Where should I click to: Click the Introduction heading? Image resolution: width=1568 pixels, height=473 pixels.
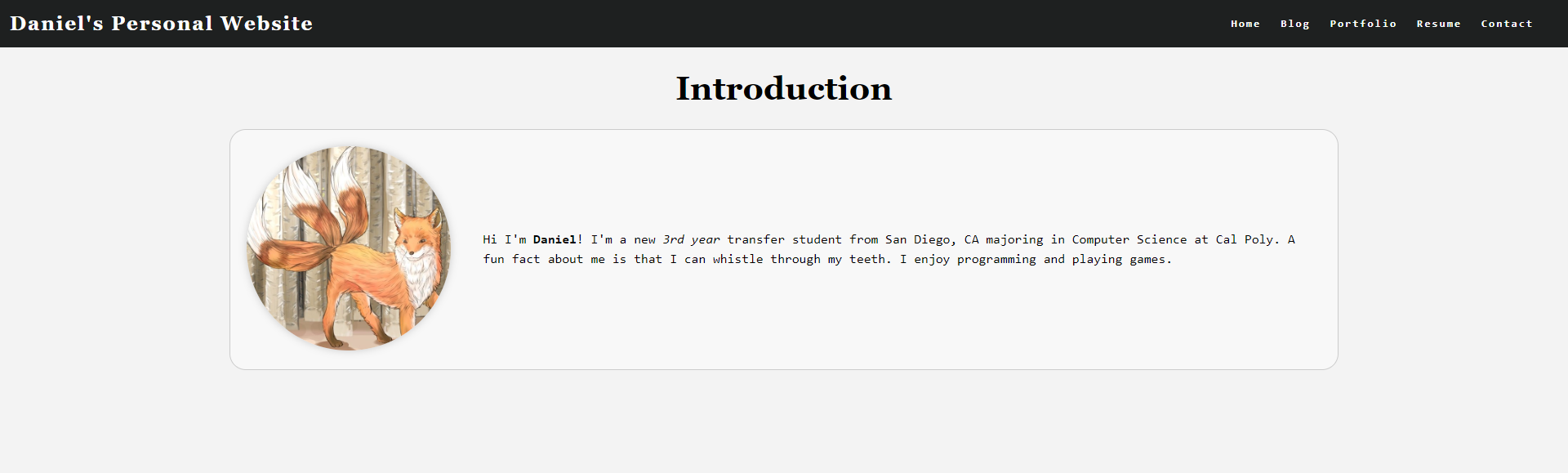tap(783, 88)
